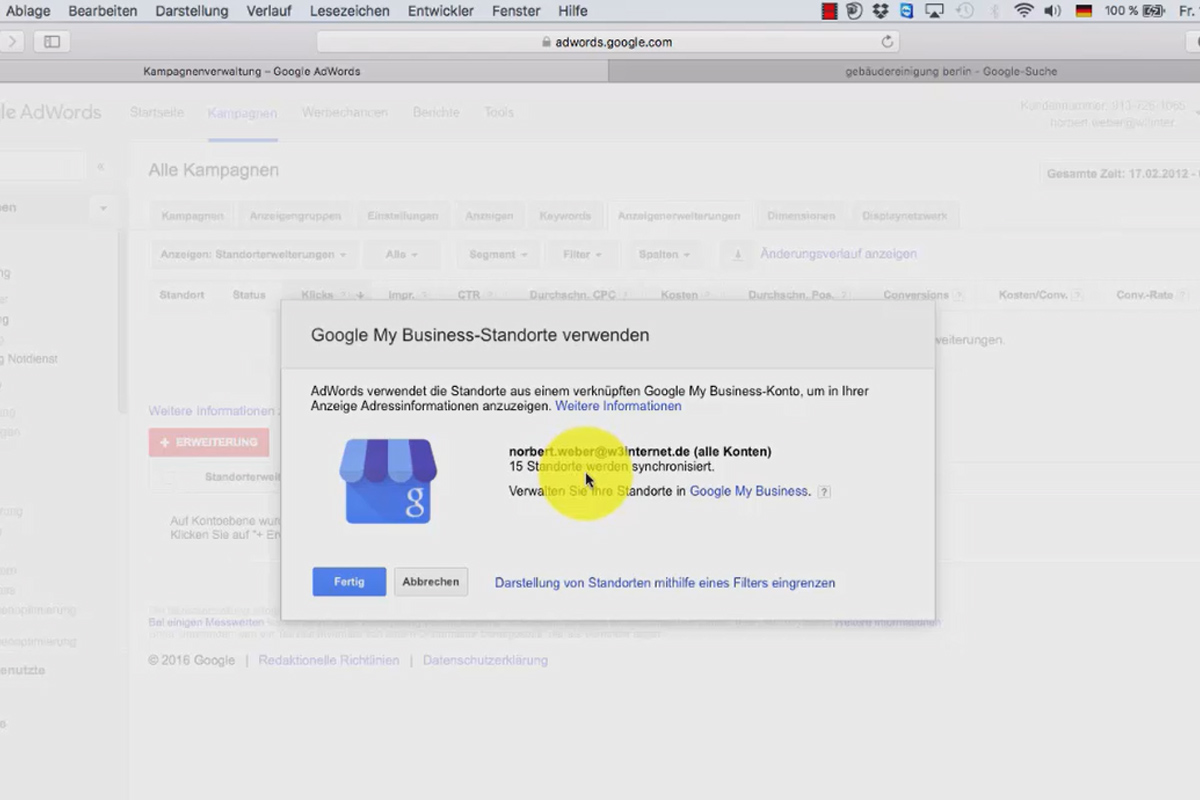Open Tools in AdWords navigation
The height and width of the screenshot is (800, 1200).
tap(499, 112)
